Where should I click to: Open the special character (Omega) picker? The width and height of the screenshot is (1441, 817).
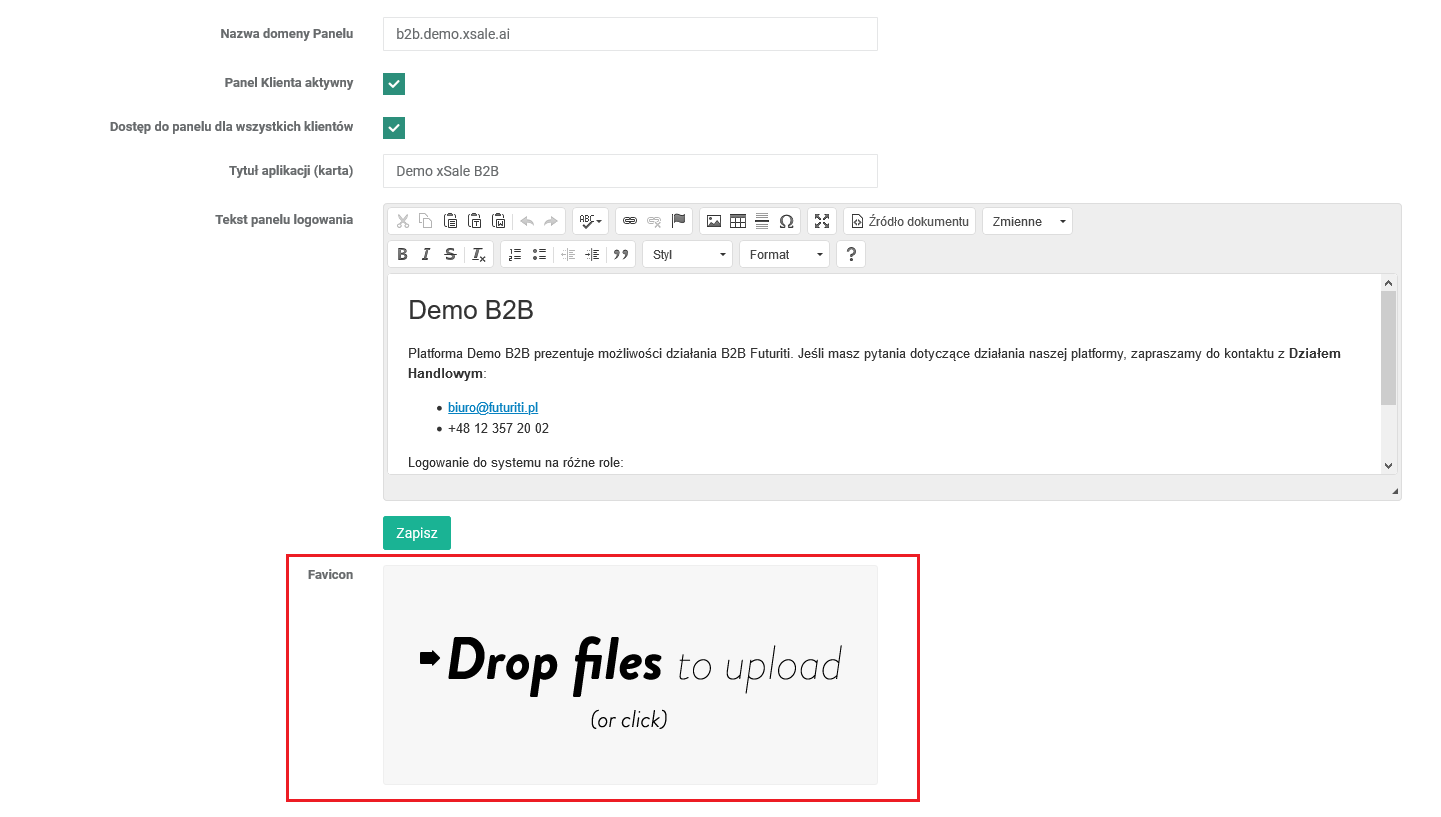point(786,221)
